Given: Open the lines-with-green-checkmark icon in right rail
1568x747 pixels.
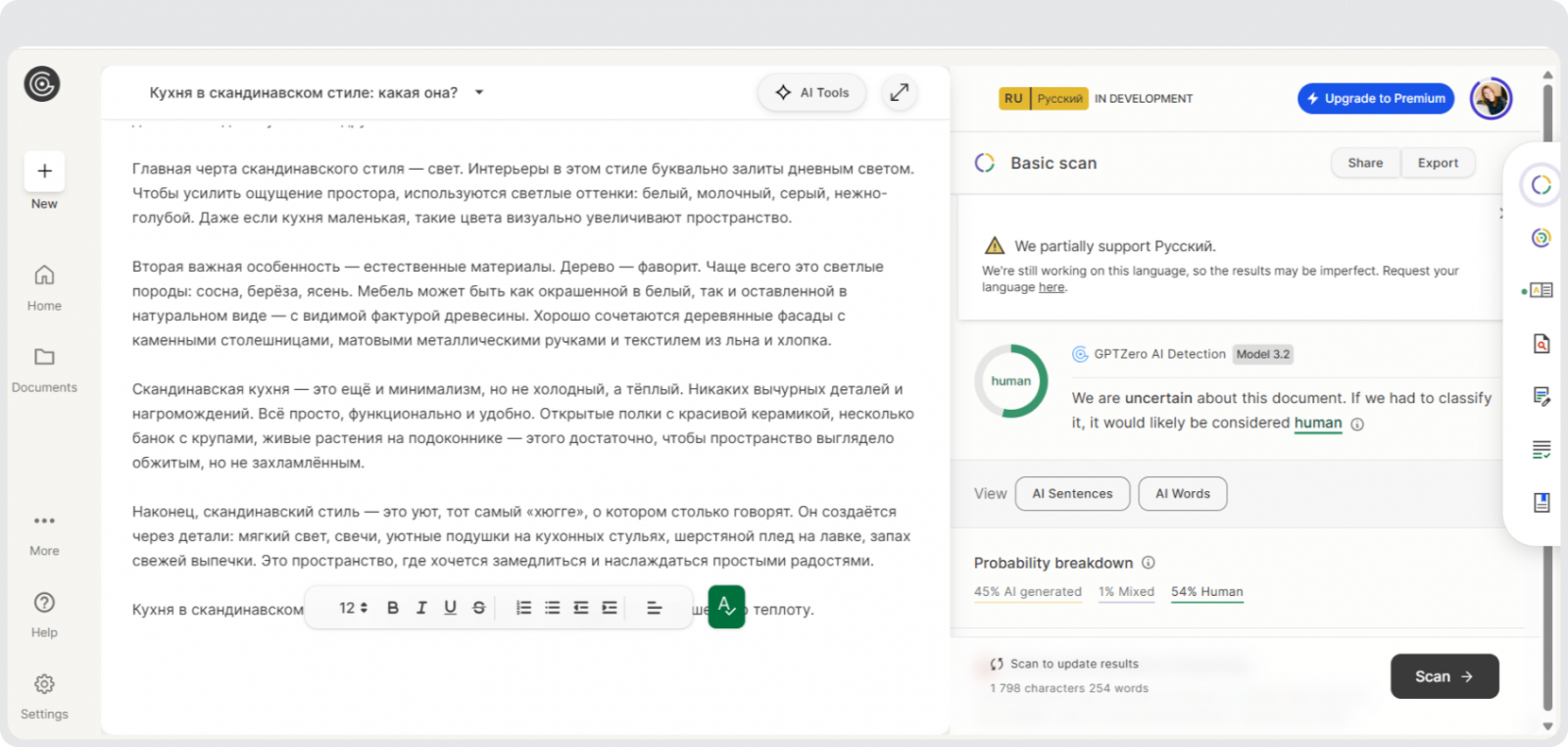Looking at the screenshot, I should coord(1542,449).
